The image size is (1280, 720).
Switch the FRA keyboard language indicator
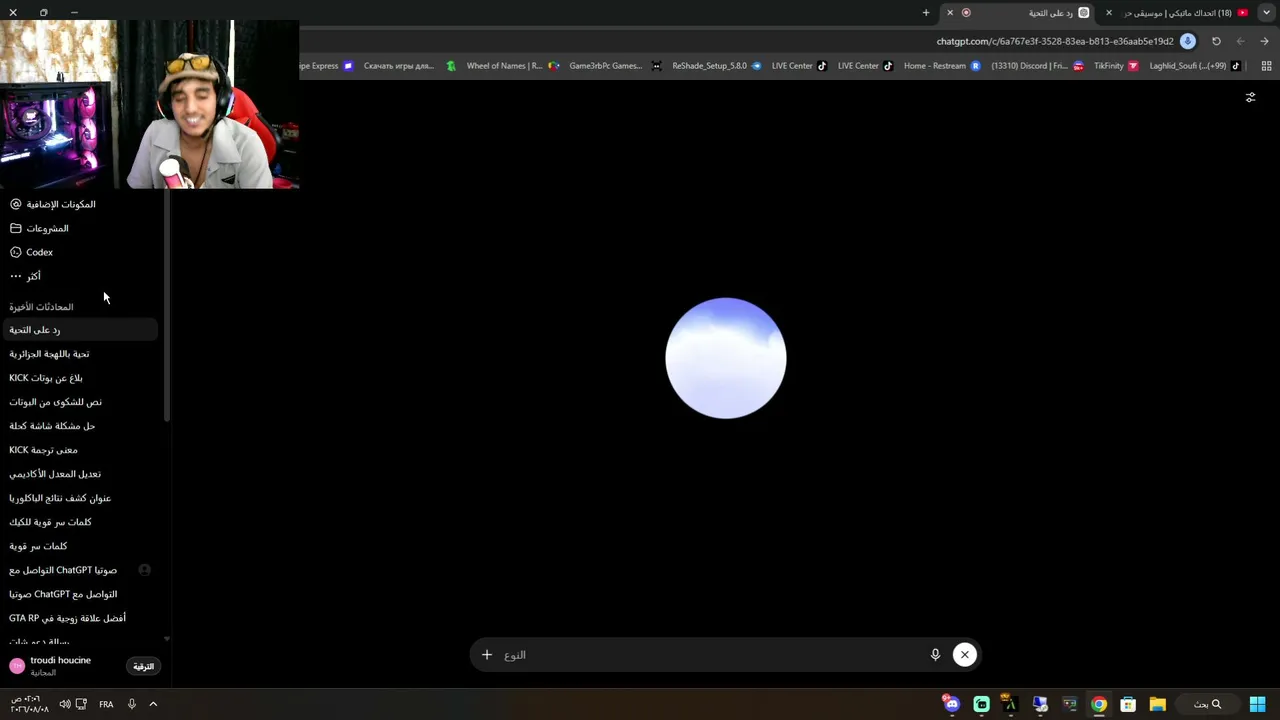click(x=106, y=704)
